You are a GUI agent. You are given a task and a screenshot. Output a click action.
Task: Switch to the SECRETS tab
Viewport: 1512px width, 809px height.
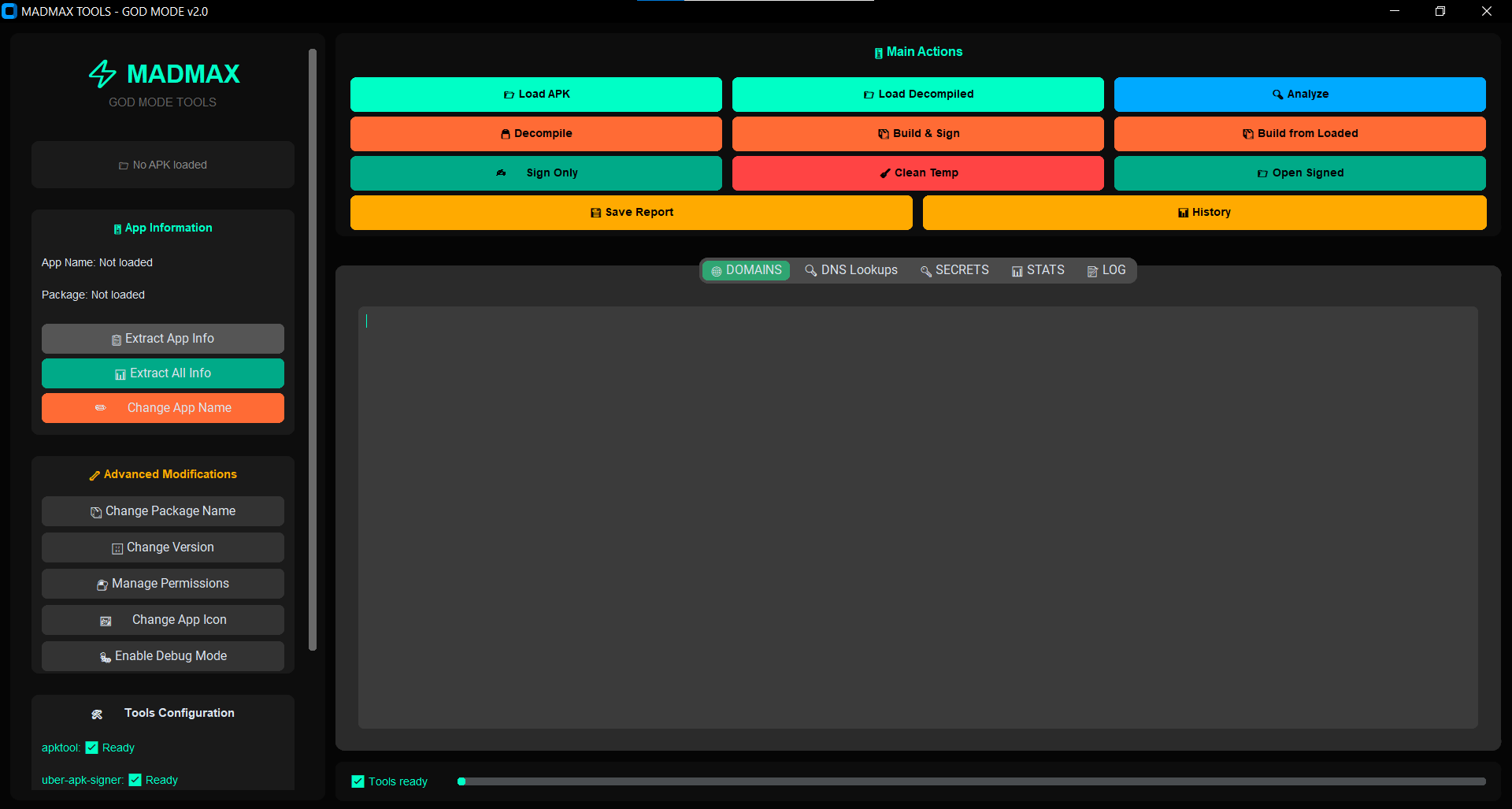tap(954, 270)
